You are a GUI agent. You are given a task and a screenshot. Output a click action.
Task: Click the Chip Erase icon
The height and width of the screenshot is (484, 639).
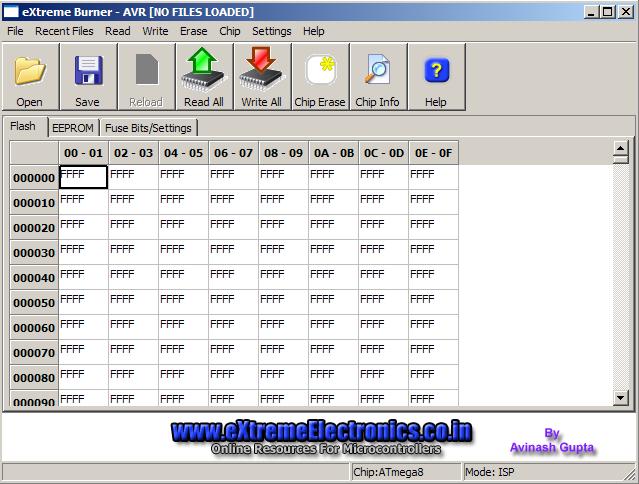[x=320, y=70]
